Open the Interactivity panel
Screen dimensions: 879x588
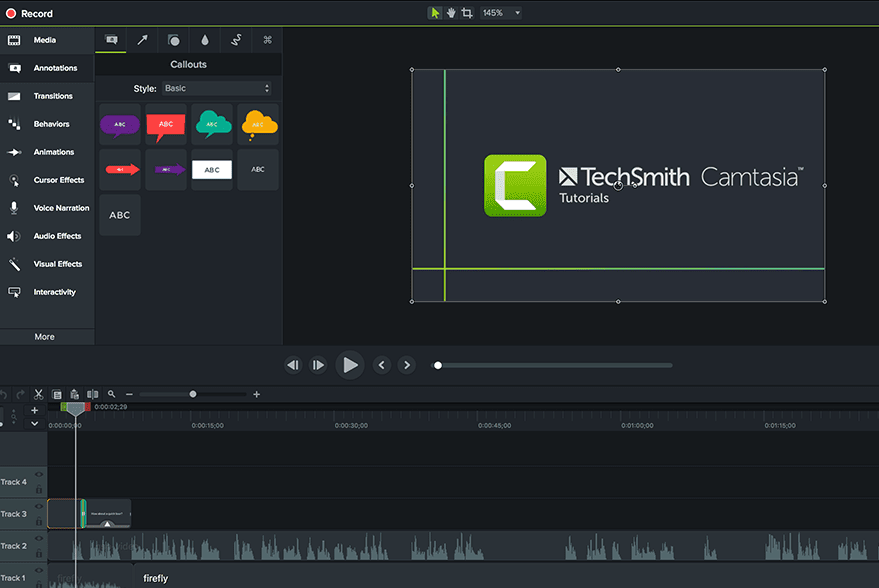tap(47, 292)
